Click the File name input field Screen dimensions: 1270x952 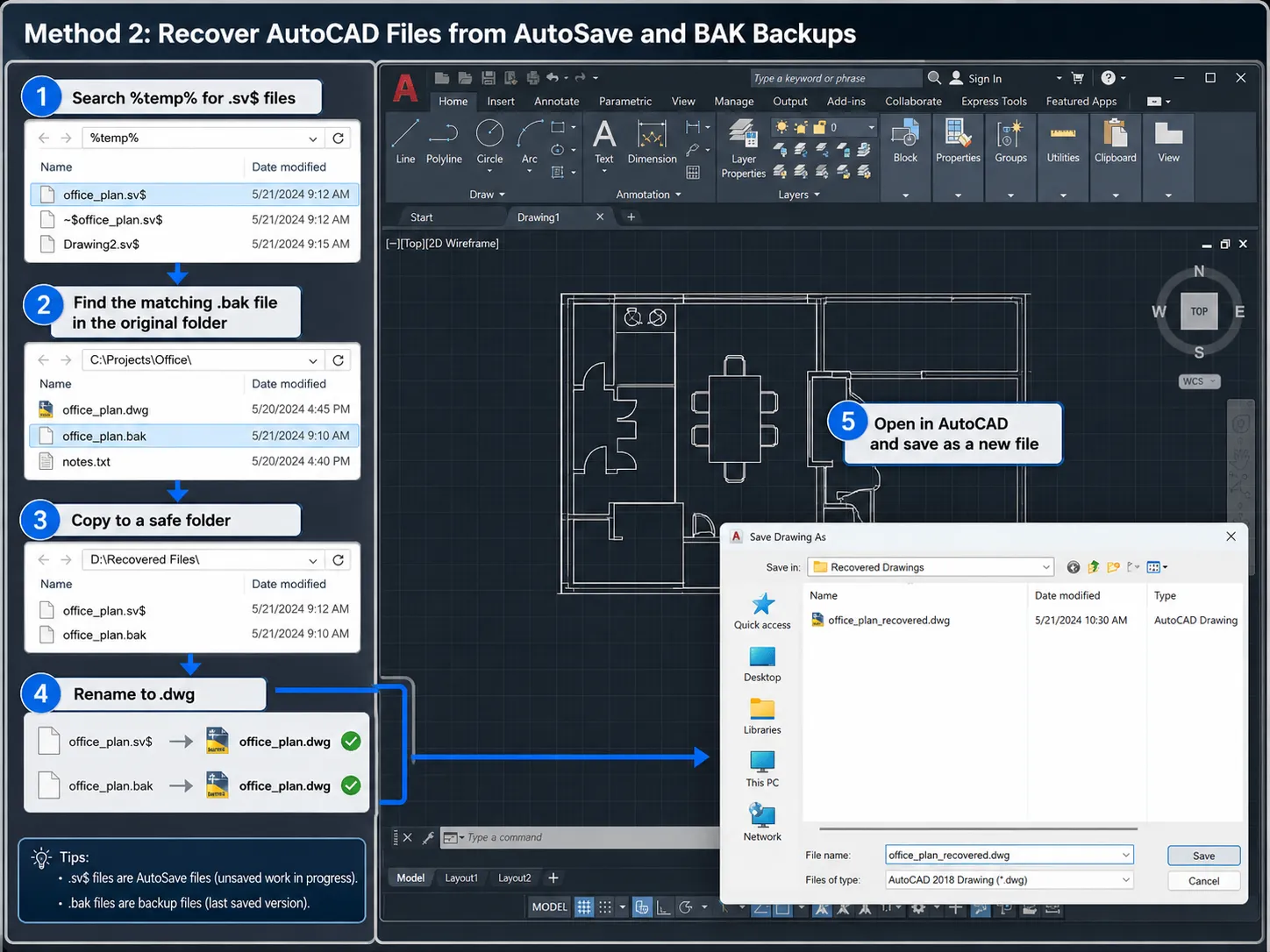tap(1010, 855)
